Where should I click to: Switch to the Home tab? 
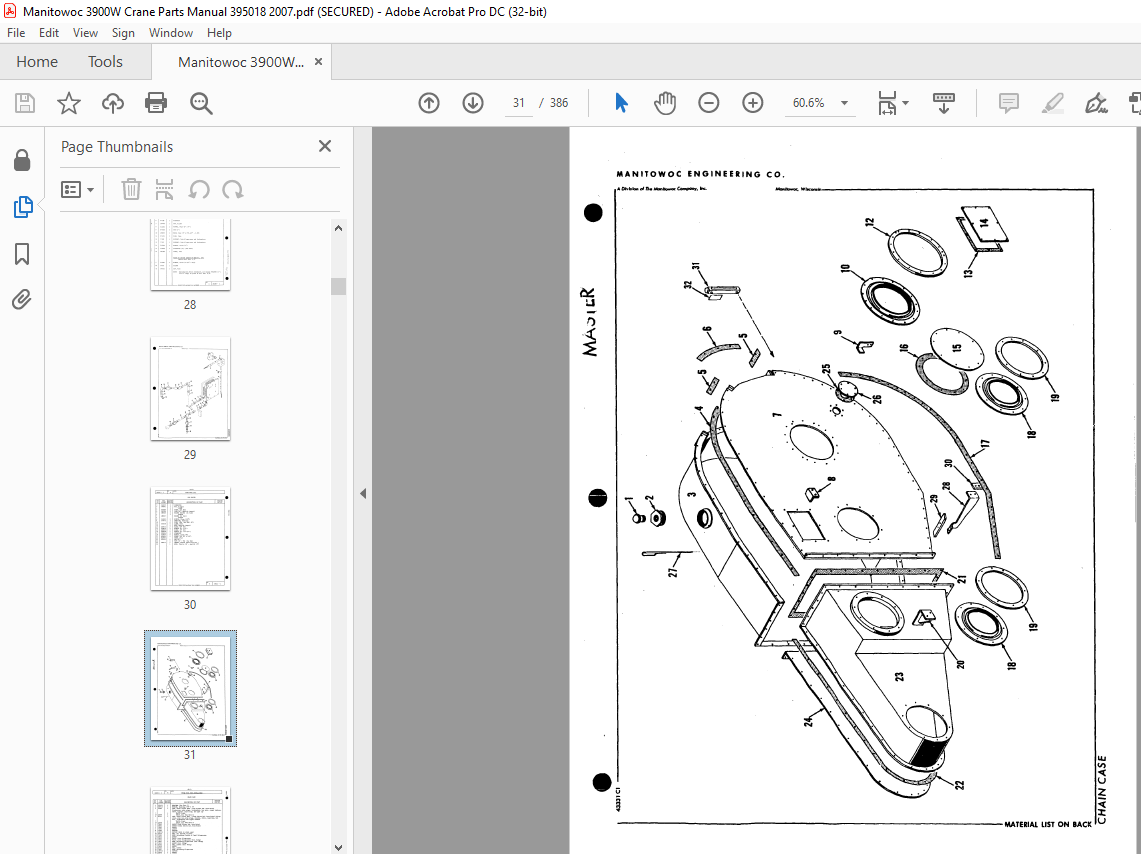point(37,62)
